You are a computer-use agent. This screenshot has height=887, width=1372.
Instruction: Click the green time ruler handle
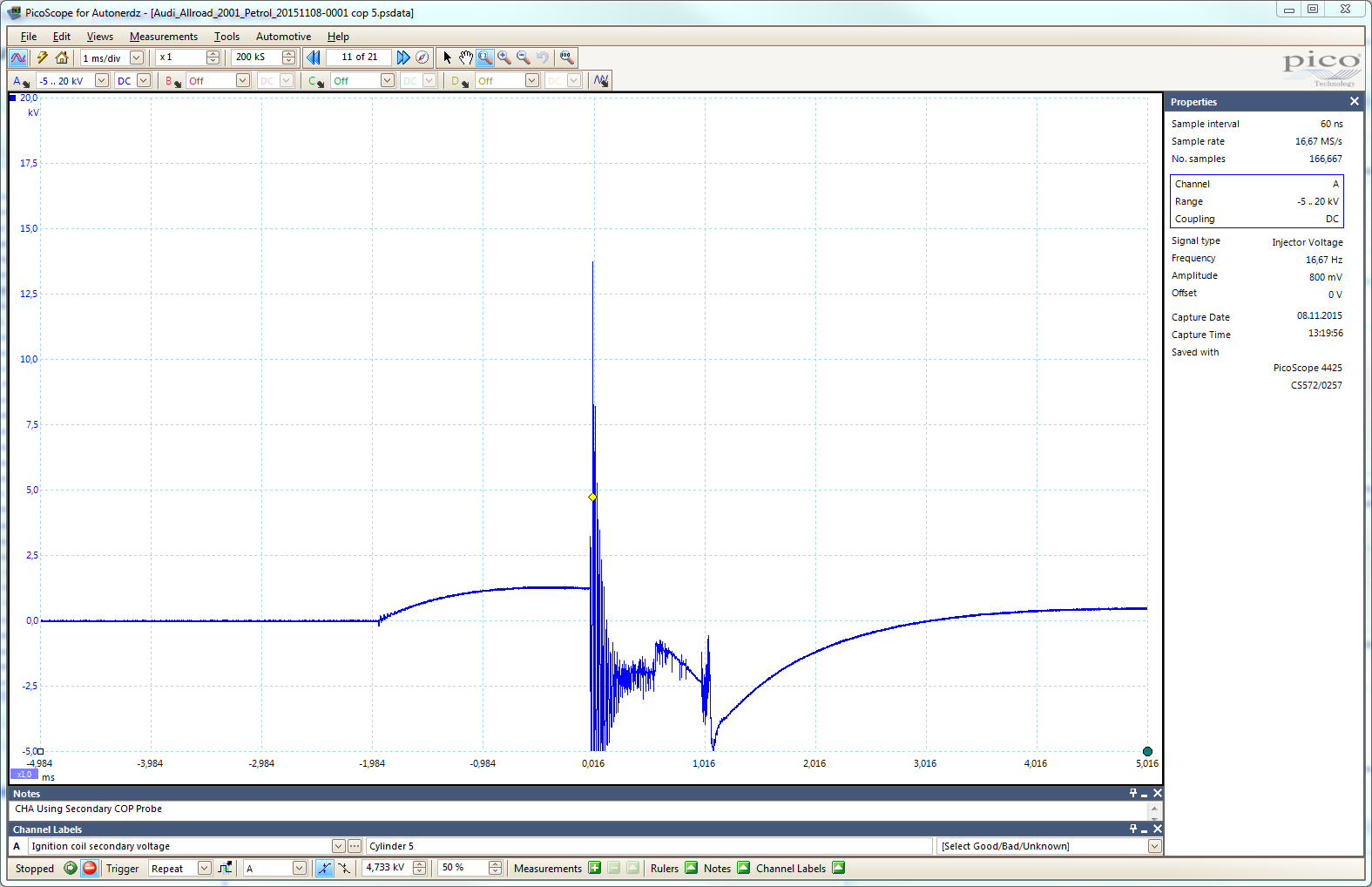pyautogui.click(x=1147, y=751)
